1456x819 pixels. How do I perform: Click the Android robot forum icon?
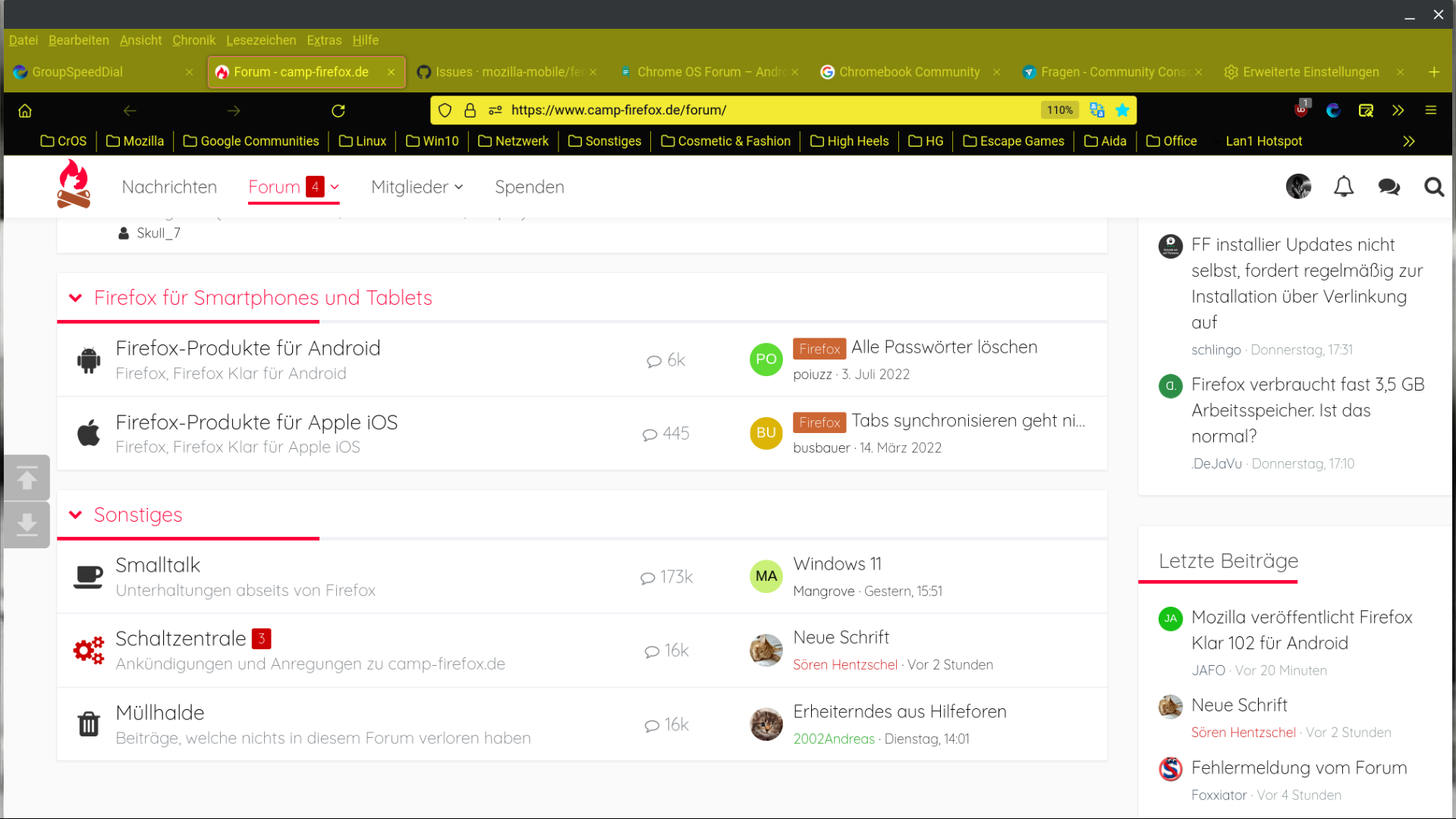tap(89, 360)
